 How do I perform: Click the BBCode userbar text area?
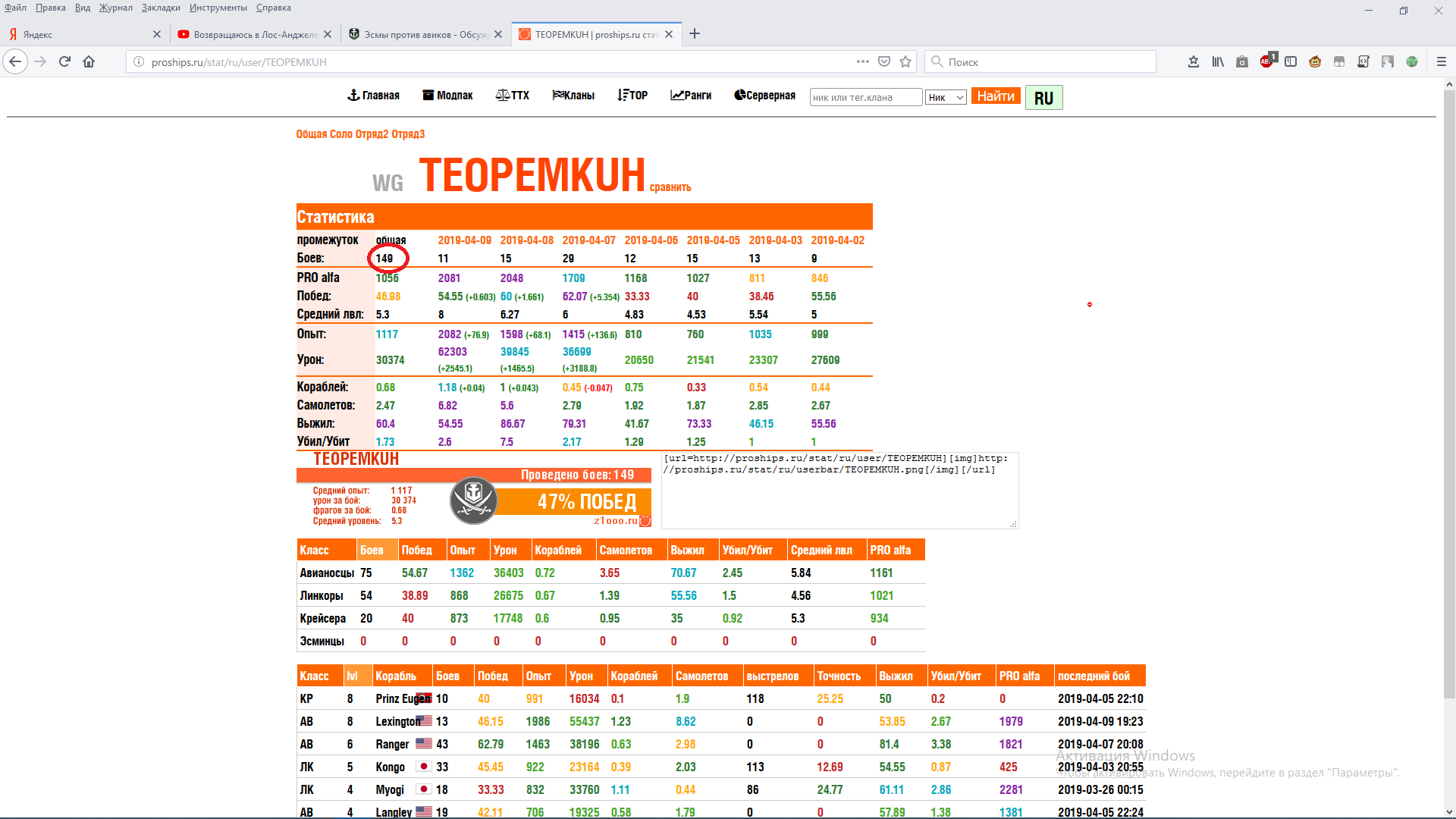click(x=839, y=490)
